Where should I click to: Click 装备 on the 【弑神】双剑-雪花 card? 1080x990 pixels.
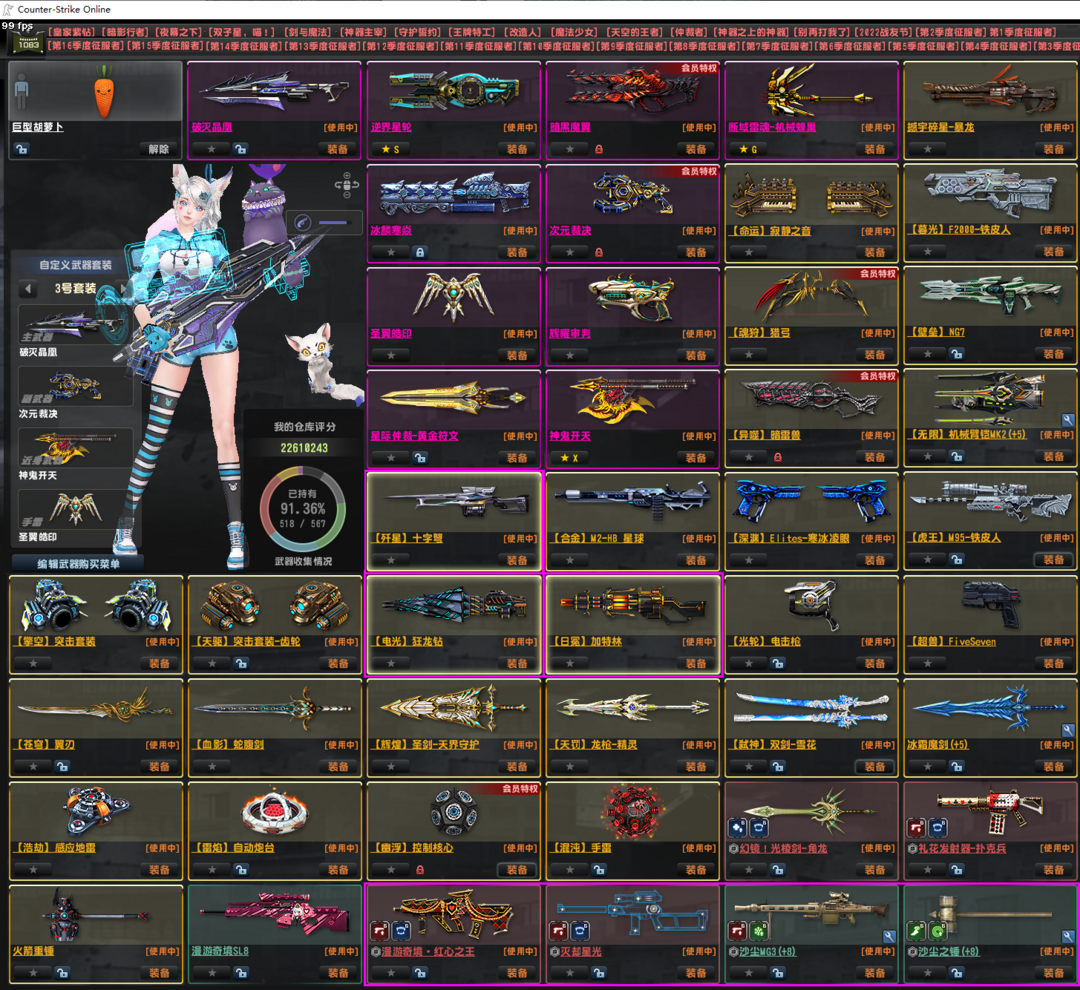(874, 766)
